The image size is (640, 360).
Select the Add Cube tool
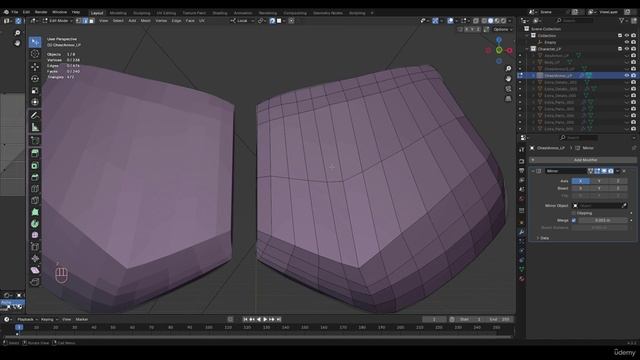[x=35, y=140]
